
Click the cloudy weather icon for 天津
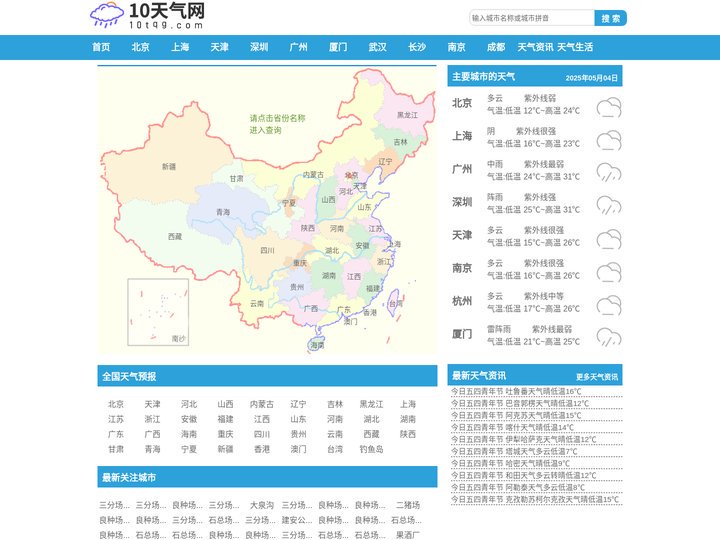pyautogui.click(x=609, y=239)
